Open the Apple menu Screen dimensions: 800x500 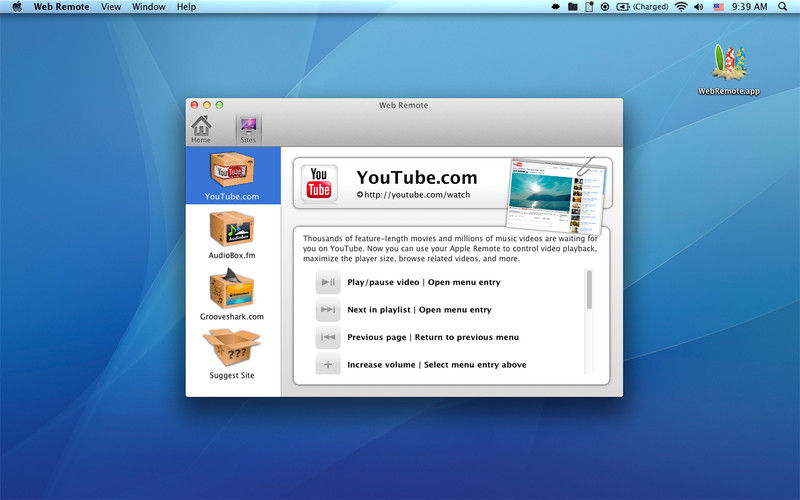click(17, 7)
